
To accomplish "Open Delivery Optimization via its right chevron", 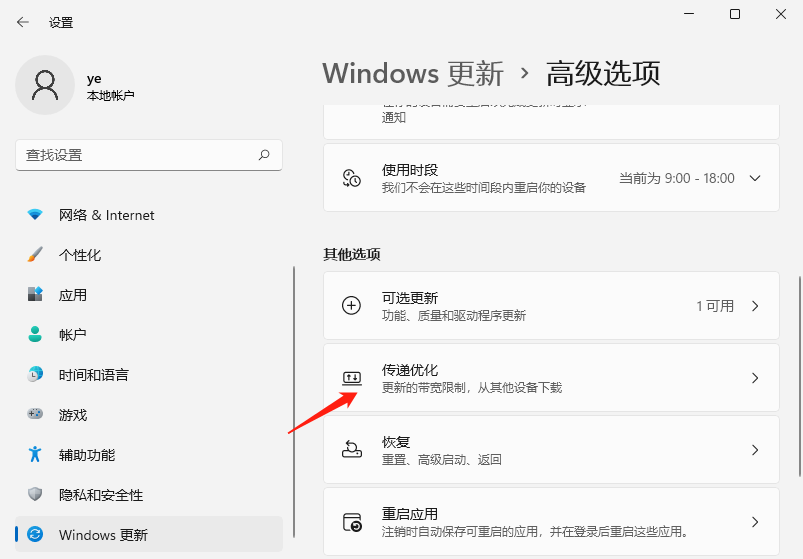I will coord(755,378).
